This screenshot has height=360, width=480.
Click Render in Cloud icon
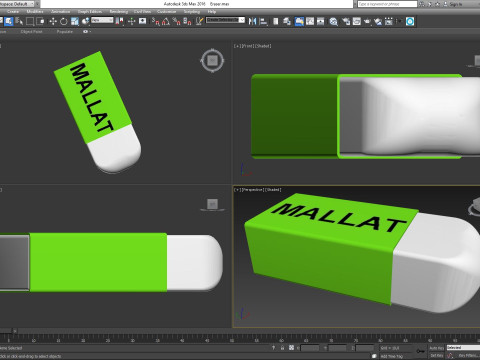pyautogui.click(x=378, y=21)
